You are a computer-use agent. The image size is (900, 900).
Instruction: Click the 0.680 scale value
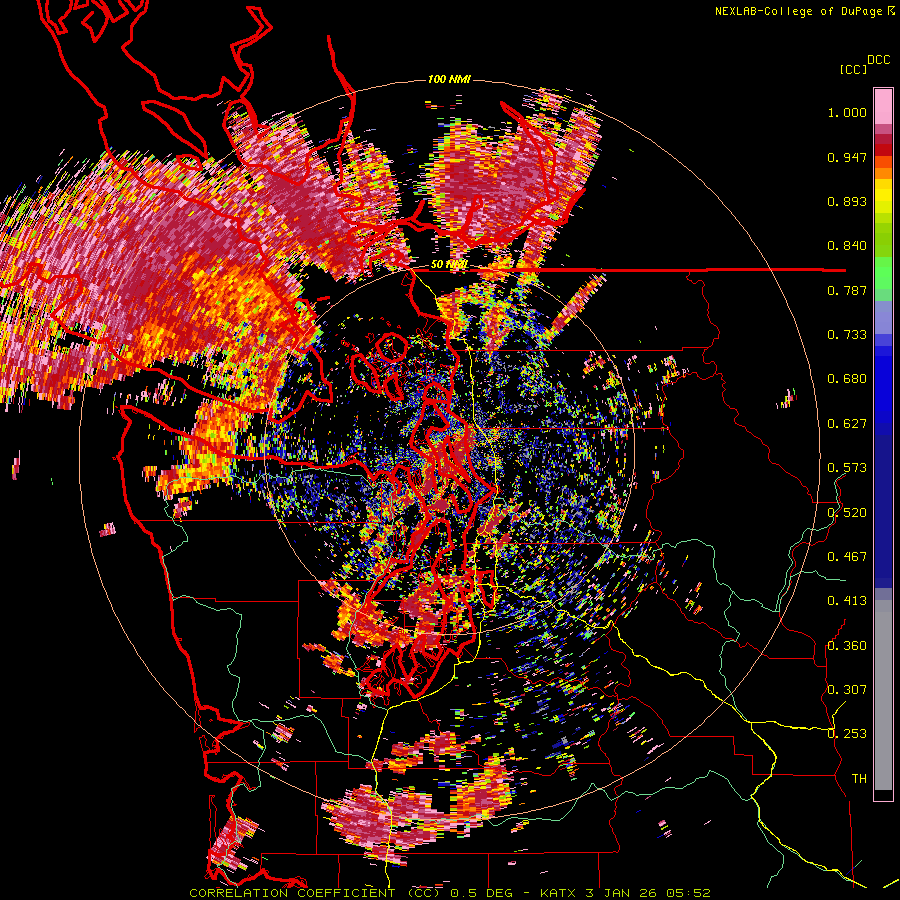point(847,379)
